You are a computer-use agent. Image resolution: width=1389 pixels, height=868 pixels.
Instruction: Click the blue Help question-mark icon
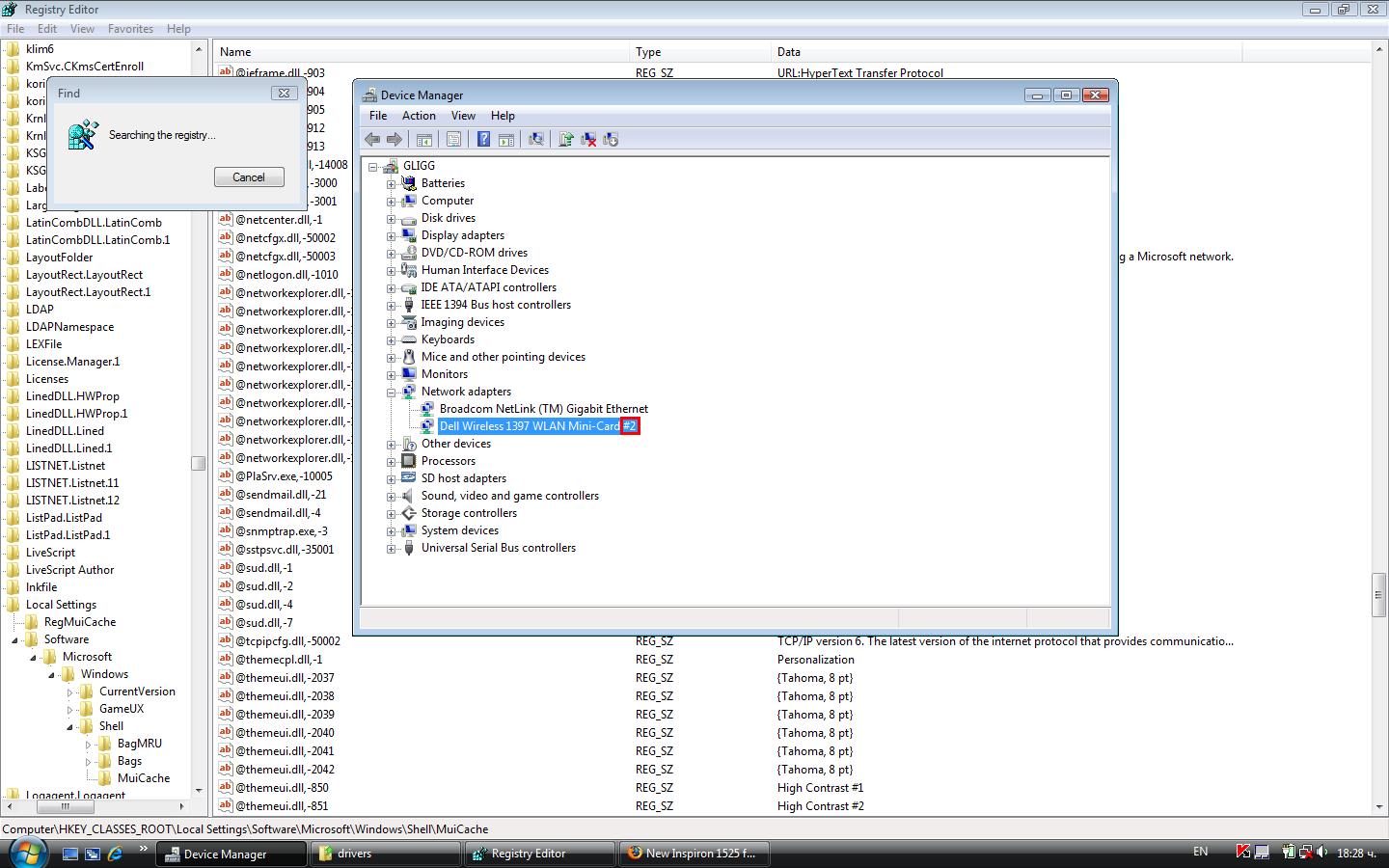(483, 140)
